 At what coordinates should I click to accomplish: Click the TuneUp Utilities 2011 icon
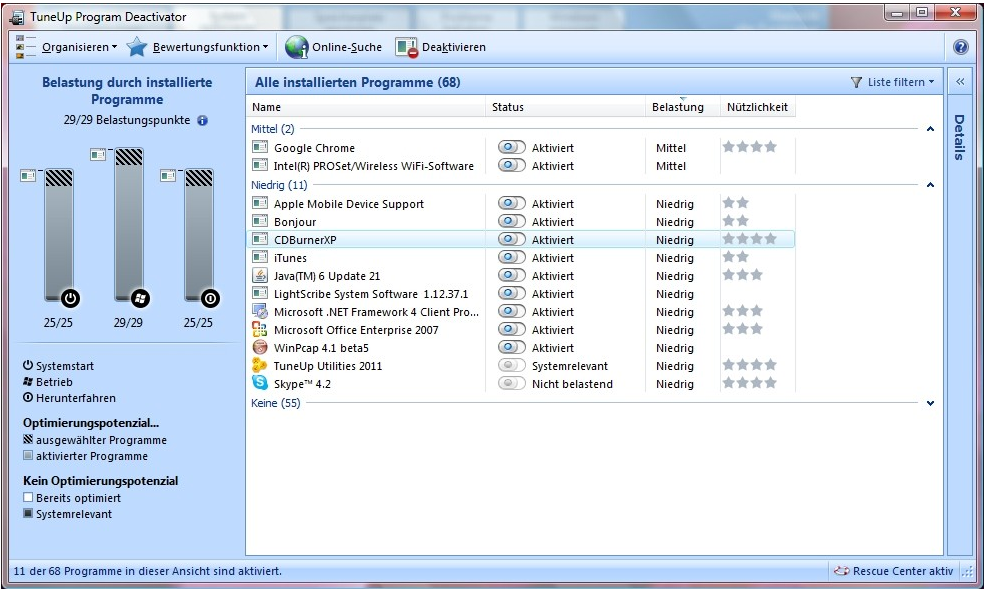(x=259, y=366)
